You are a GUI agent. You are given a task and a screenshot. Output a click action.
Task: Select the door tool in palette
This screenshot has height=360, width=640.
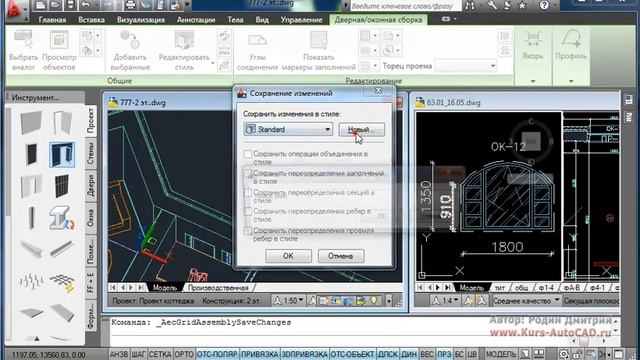click(x=62, y=122)
